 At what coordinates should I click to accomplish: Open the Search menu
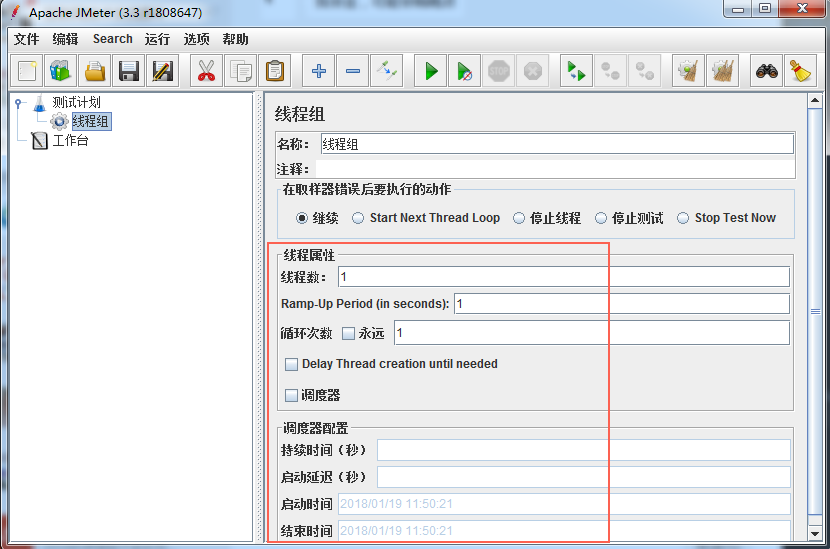click(112, 39)
